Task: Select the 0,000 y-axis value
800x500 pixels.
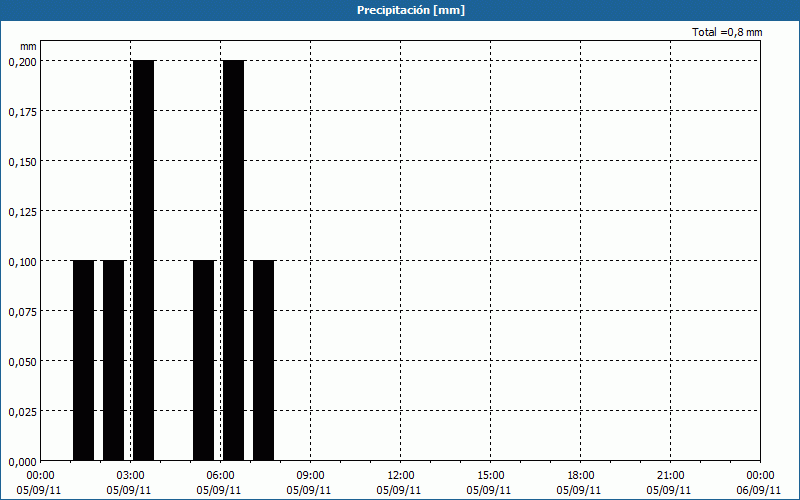Action: coord(22,462)
